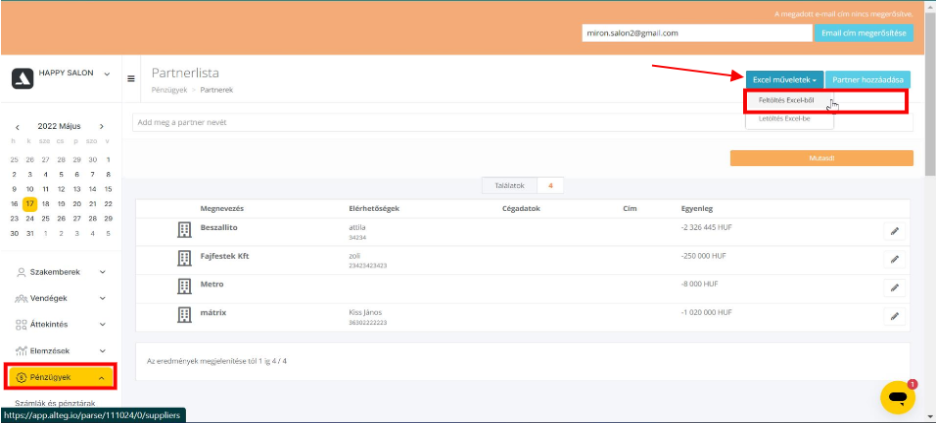
Task: Select day 17 in the calendar
Action: click(30, 203)
